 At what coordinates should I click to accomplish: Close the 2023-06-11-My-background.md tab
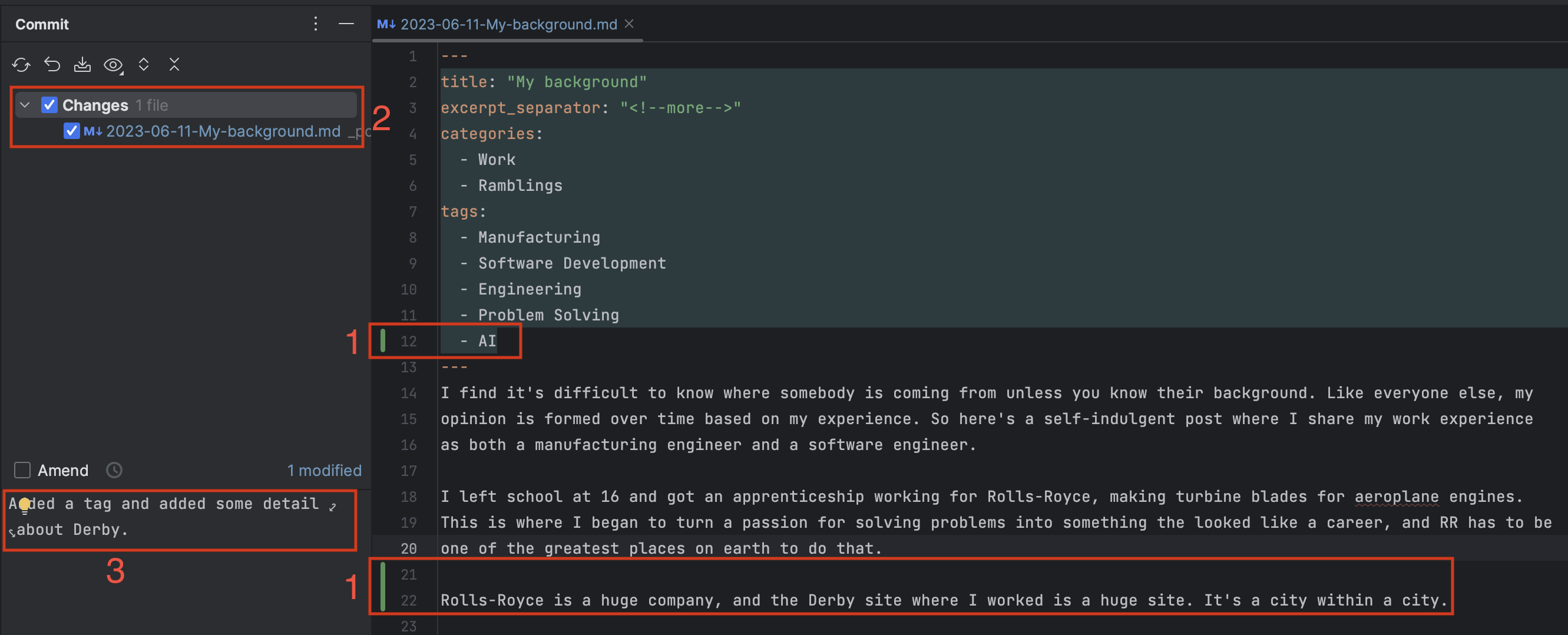[x=630, y=24]
